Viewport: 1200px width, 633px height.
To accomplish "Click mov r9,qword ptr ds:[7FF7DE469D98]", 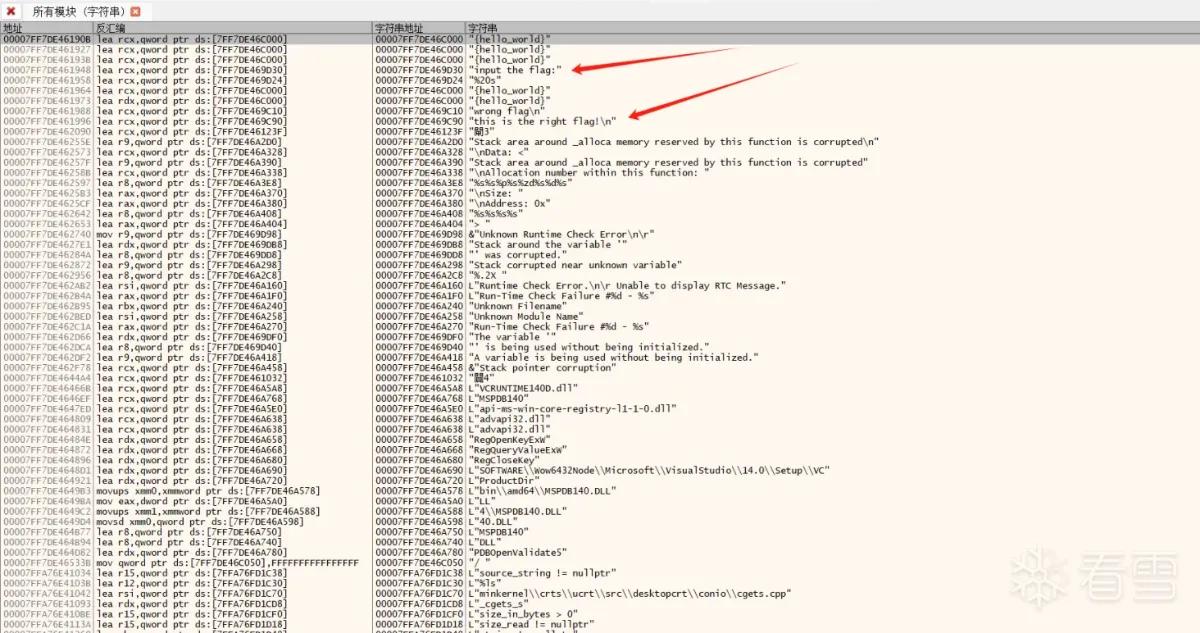I will click(x=190, y=234).
